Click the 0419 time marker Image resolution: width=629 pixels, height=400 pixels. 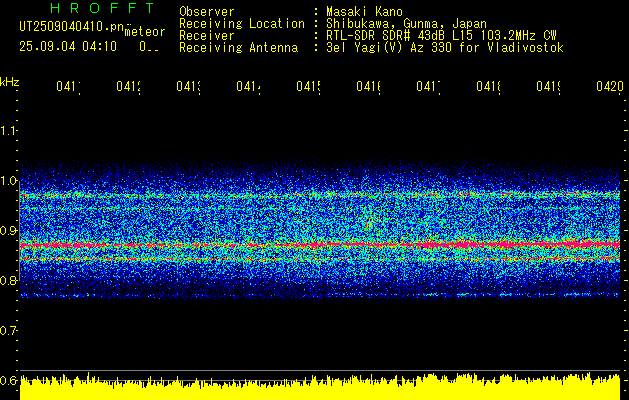pyautogui.click(x=548, y=86)
